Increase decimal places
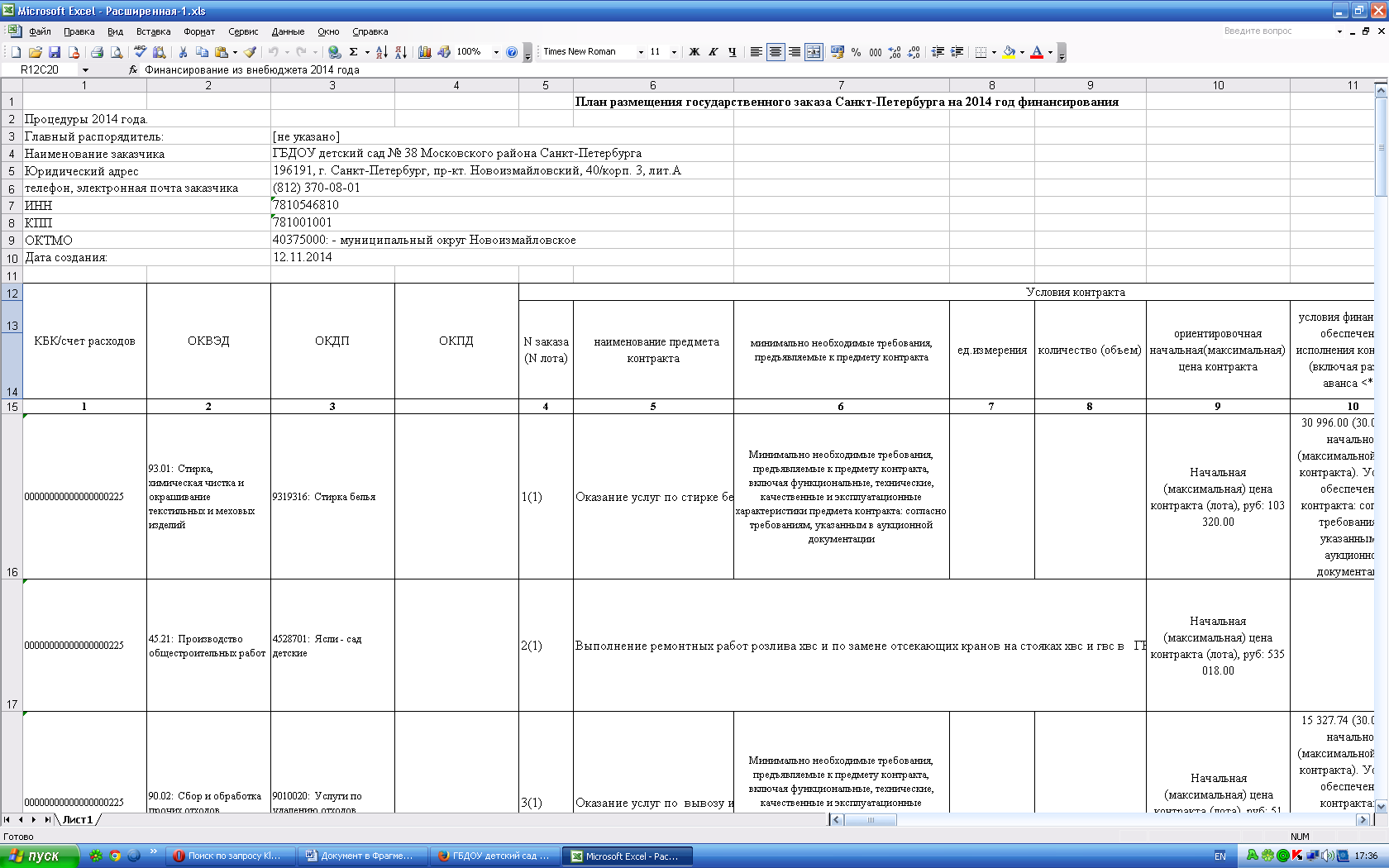 coord(895,52)
